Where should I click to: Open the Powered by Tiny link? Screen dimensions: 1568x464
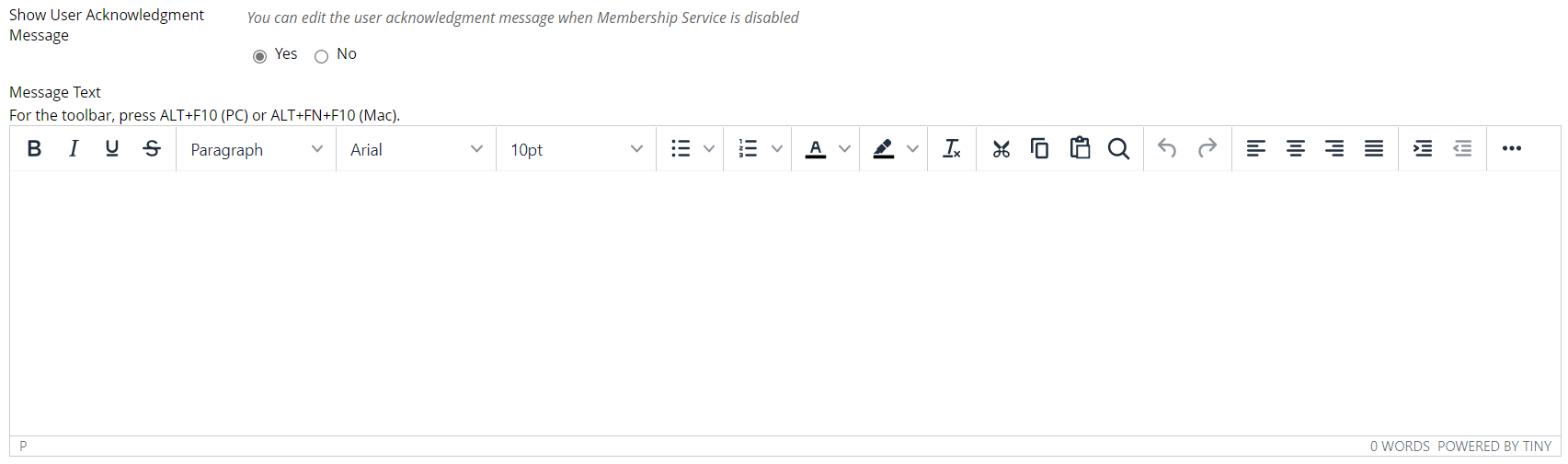1494,447
